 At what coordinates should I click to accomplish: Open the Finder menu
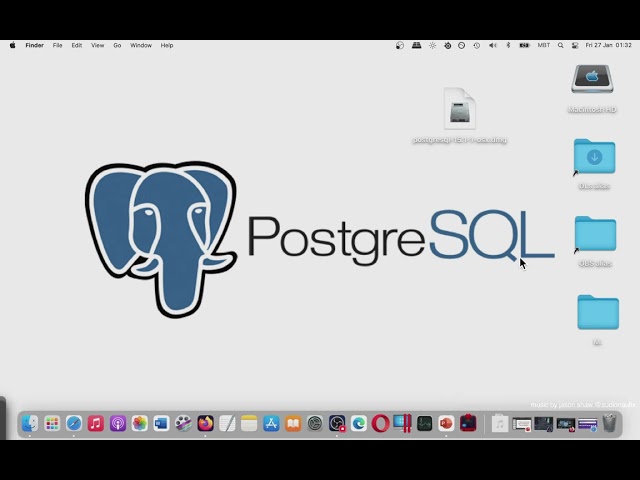35,45
